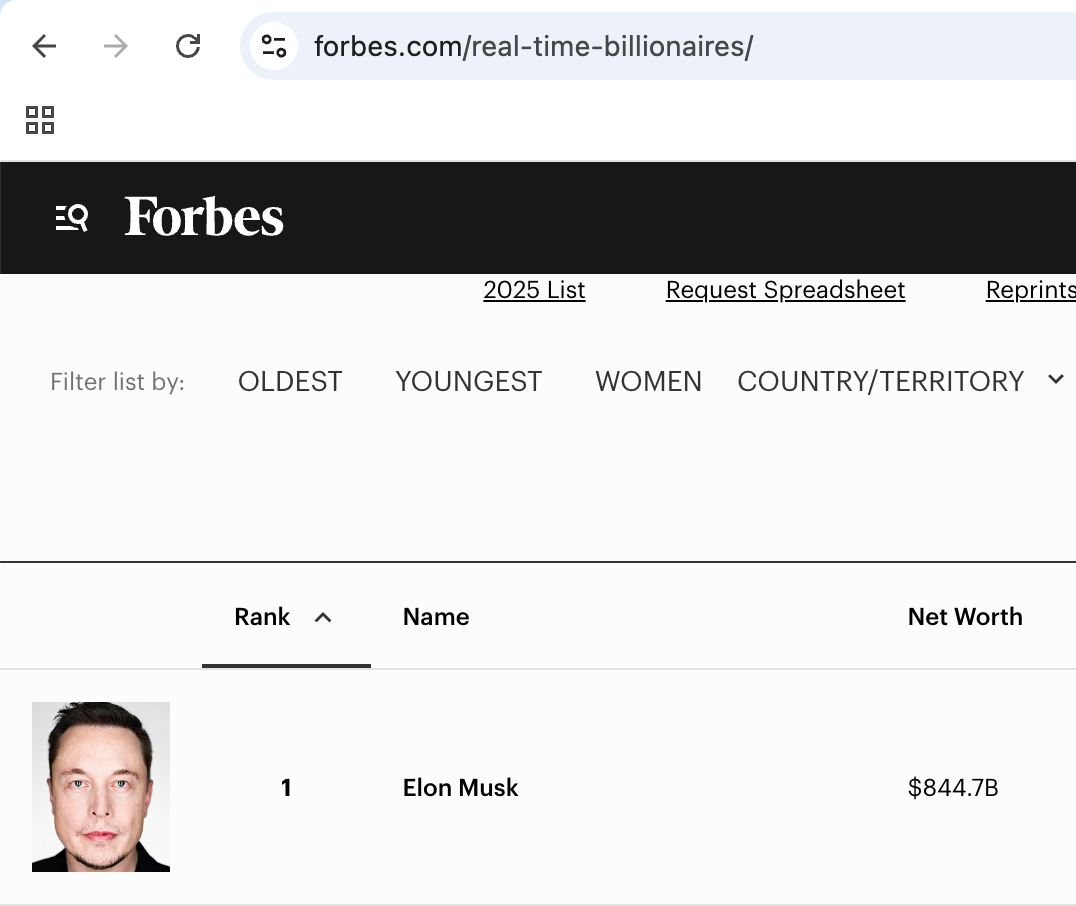1076x906 pixels.
Task: Go back to the previous page
Action: pyautogui.click(x=44, y=46)
